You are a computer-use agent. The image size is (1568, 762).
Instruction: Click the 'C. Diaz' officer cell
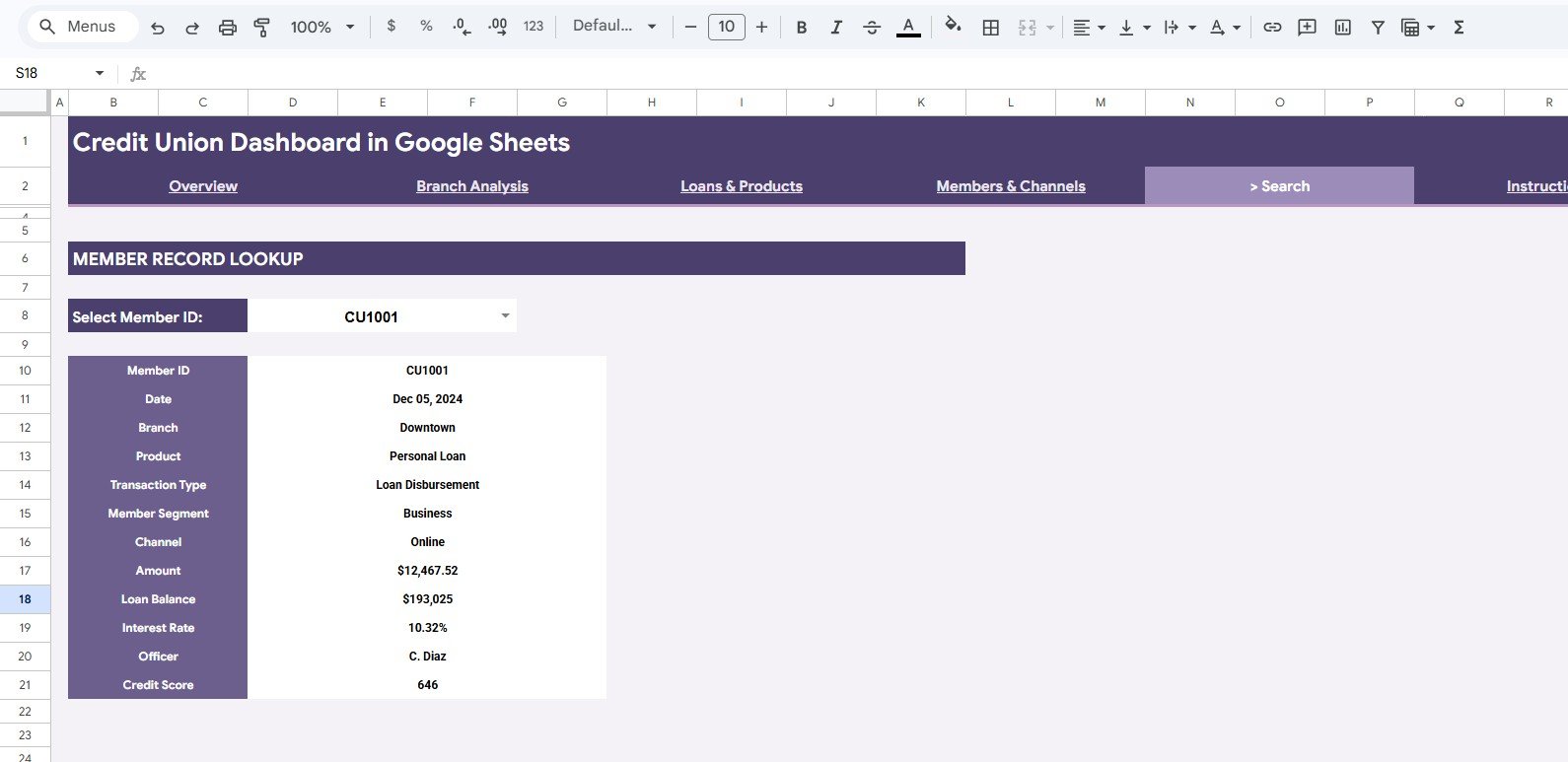point(427,657)
